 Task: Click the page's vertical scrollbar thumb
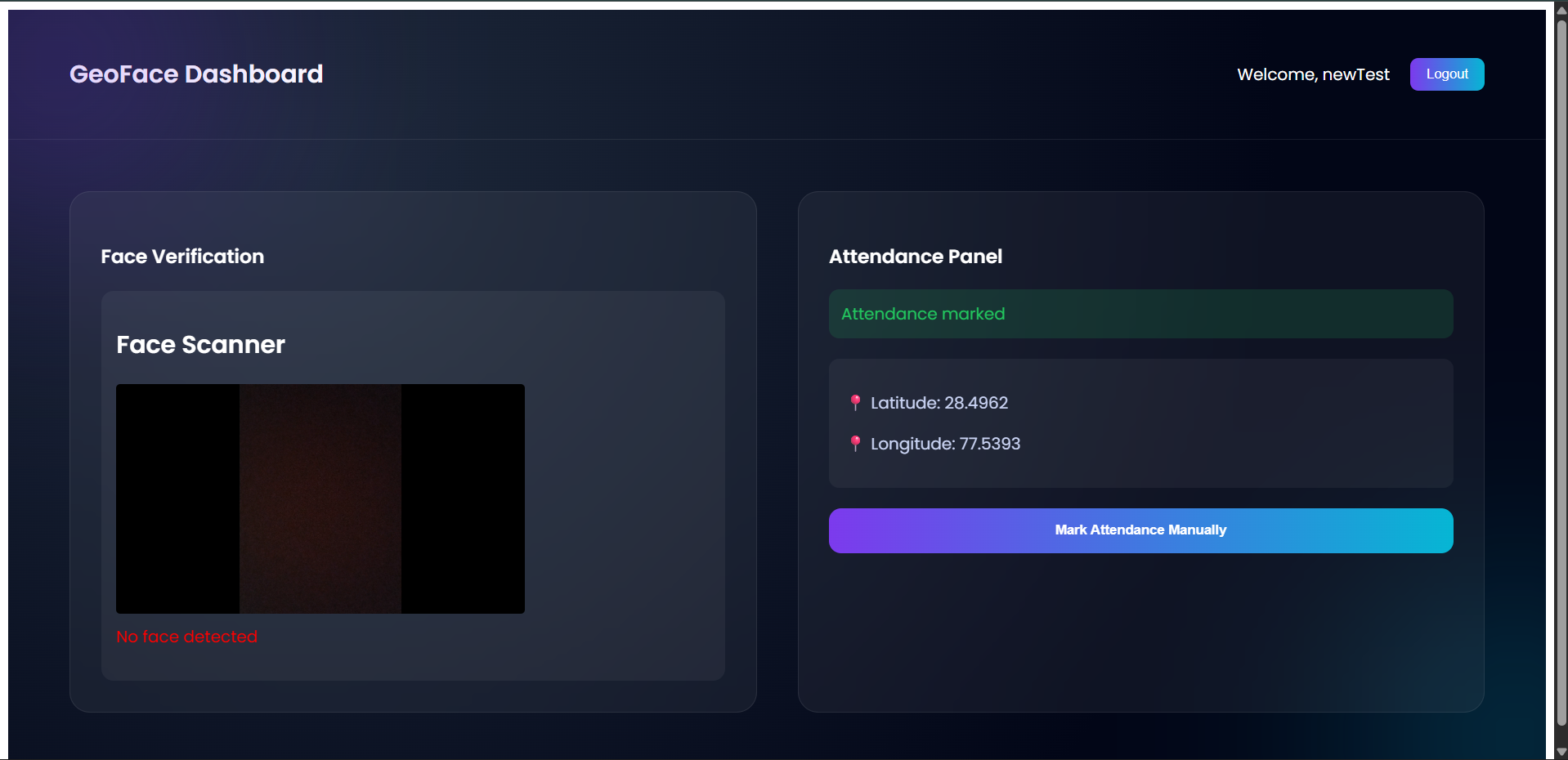[x=1561, y=372]
